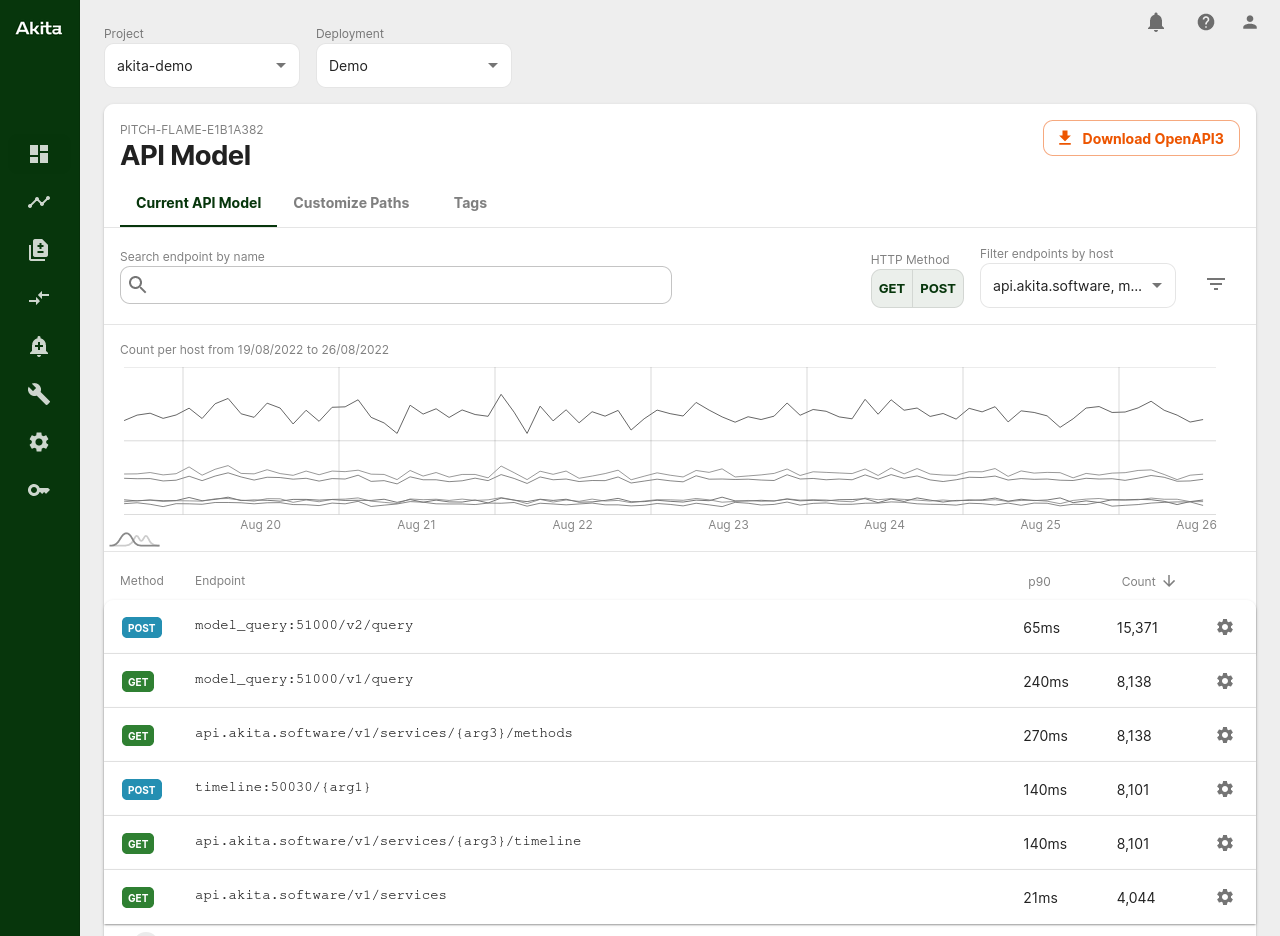Click endpoint model_query:51000/v2/query
Viewport: 1280px width, 936px height.
click(304, 625)
